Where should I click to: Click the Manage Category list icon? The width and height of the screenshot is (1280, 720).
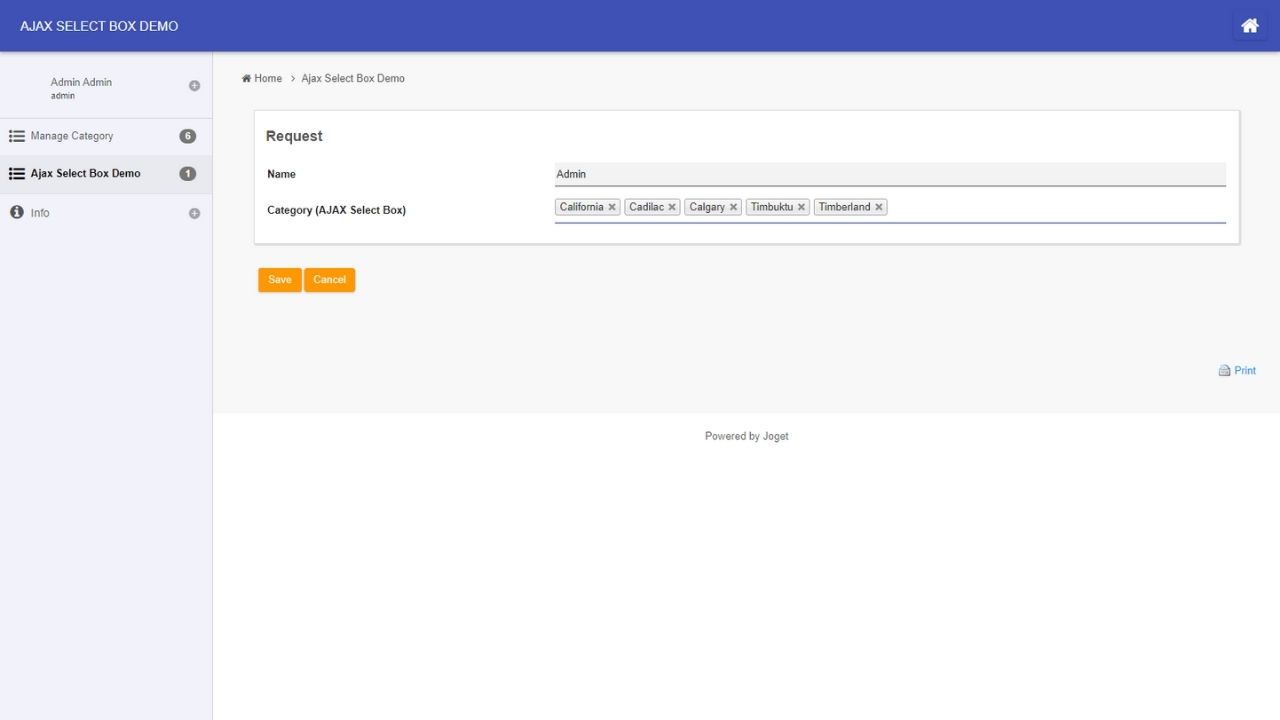tap(17, 136)
